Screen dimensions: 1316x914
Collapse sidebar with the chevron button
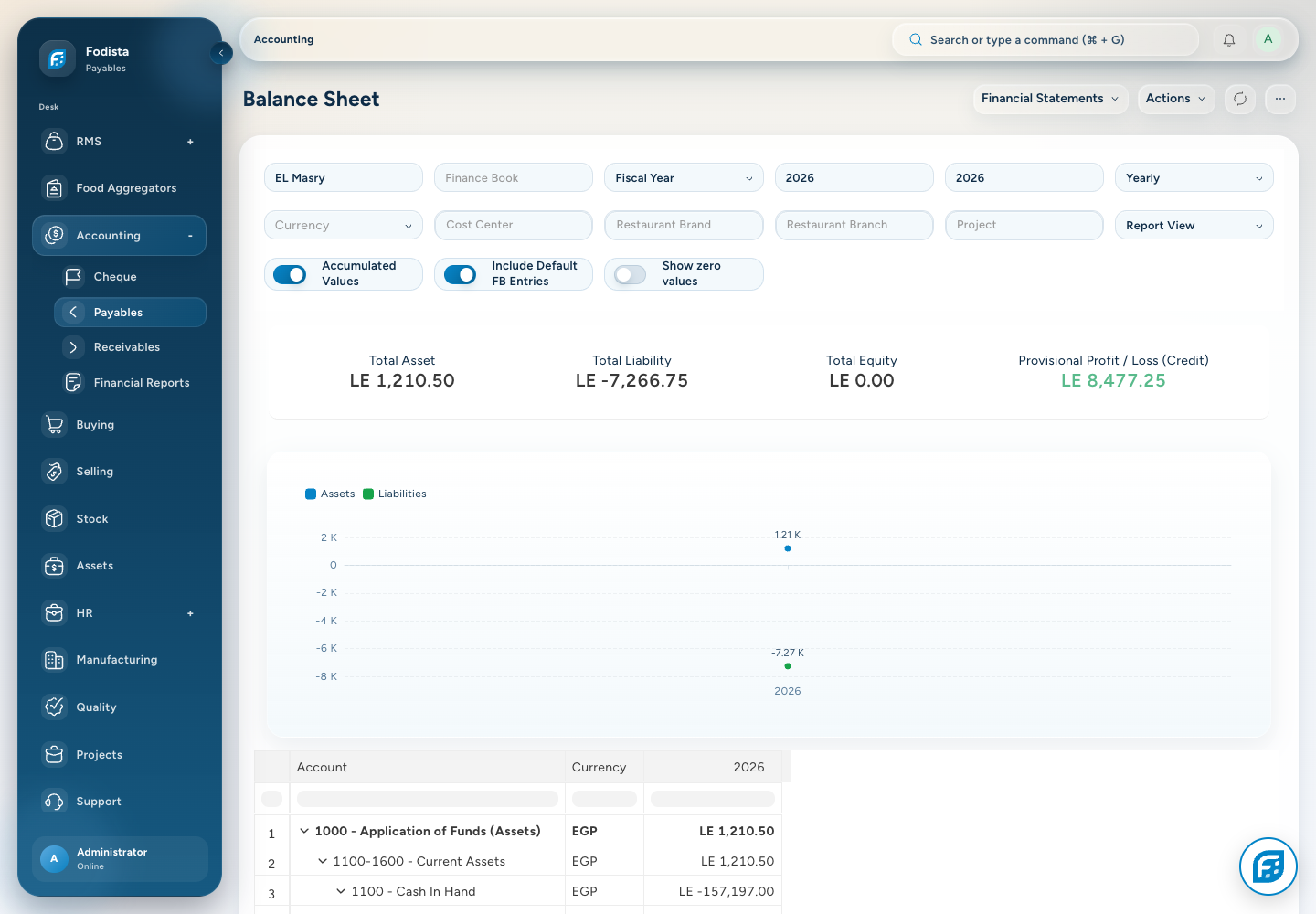[x=221, y=53]
